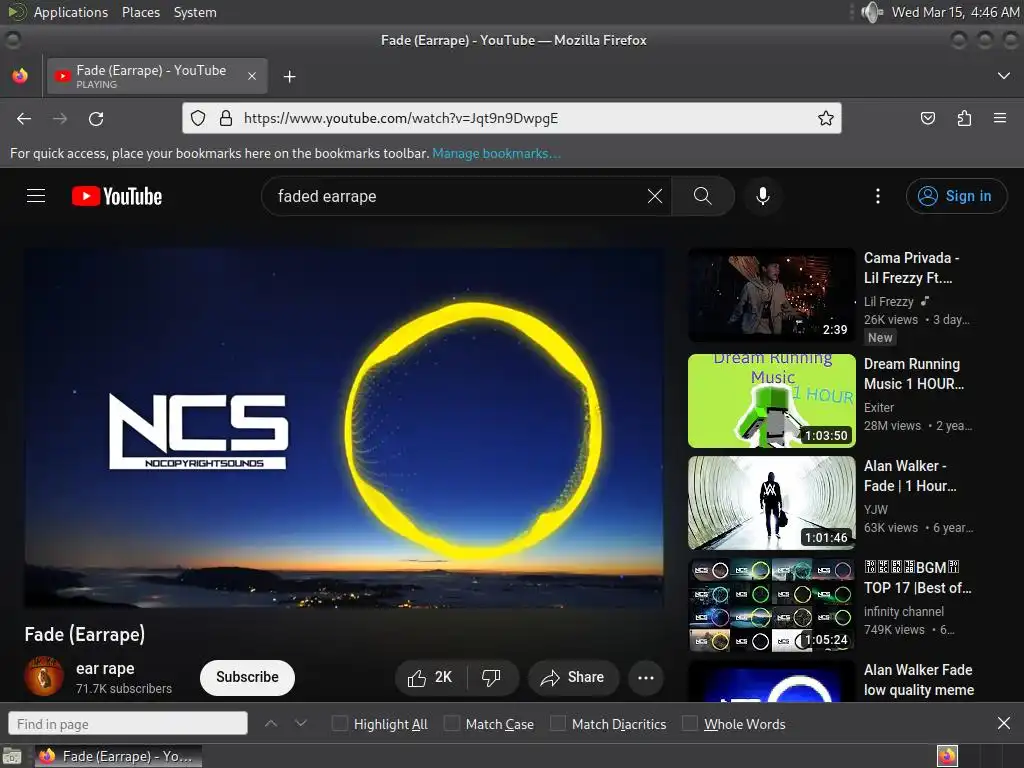Dislike the video with thumbs down
The width and height of the screenshot is (1024, 768).
coord(492,677)
